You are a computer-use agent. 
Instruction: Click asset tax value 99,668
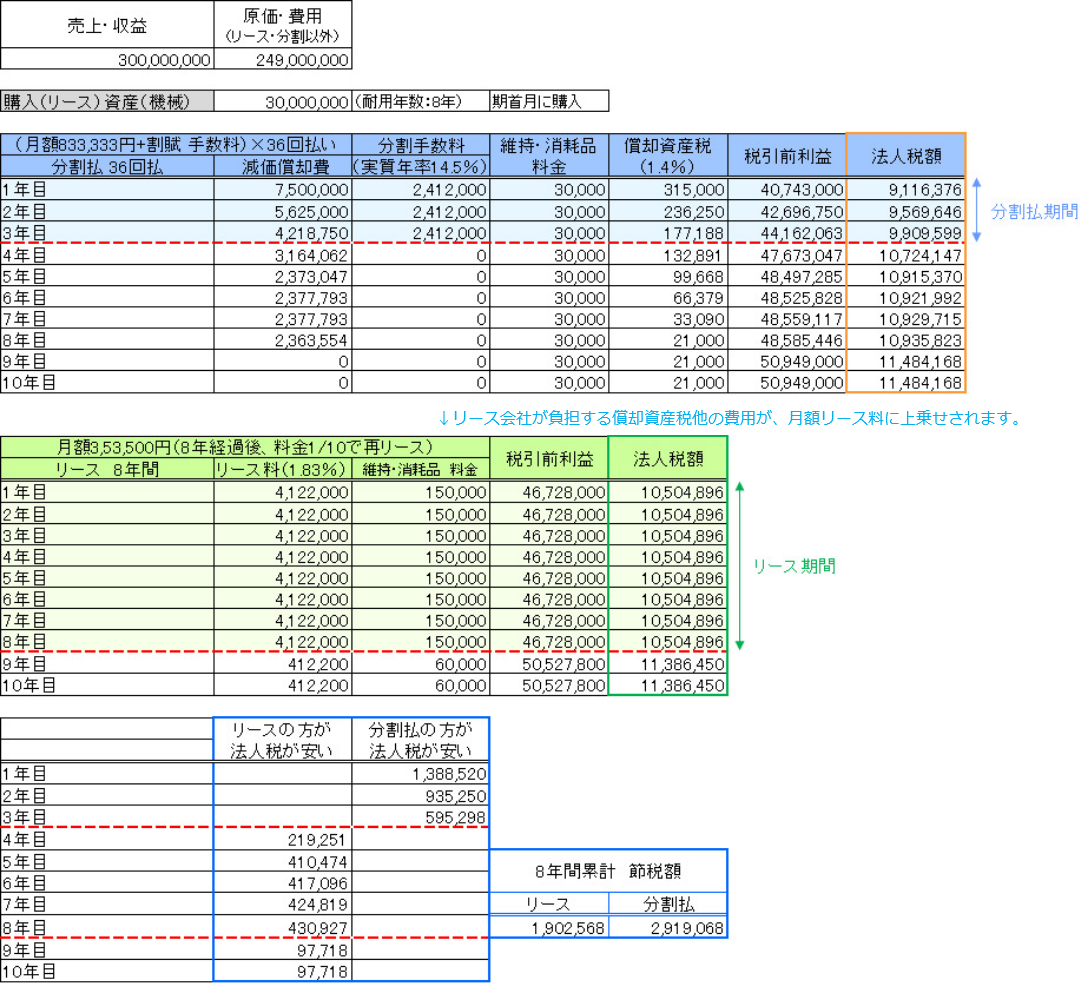pyautogui.click(x=668, y=276)
